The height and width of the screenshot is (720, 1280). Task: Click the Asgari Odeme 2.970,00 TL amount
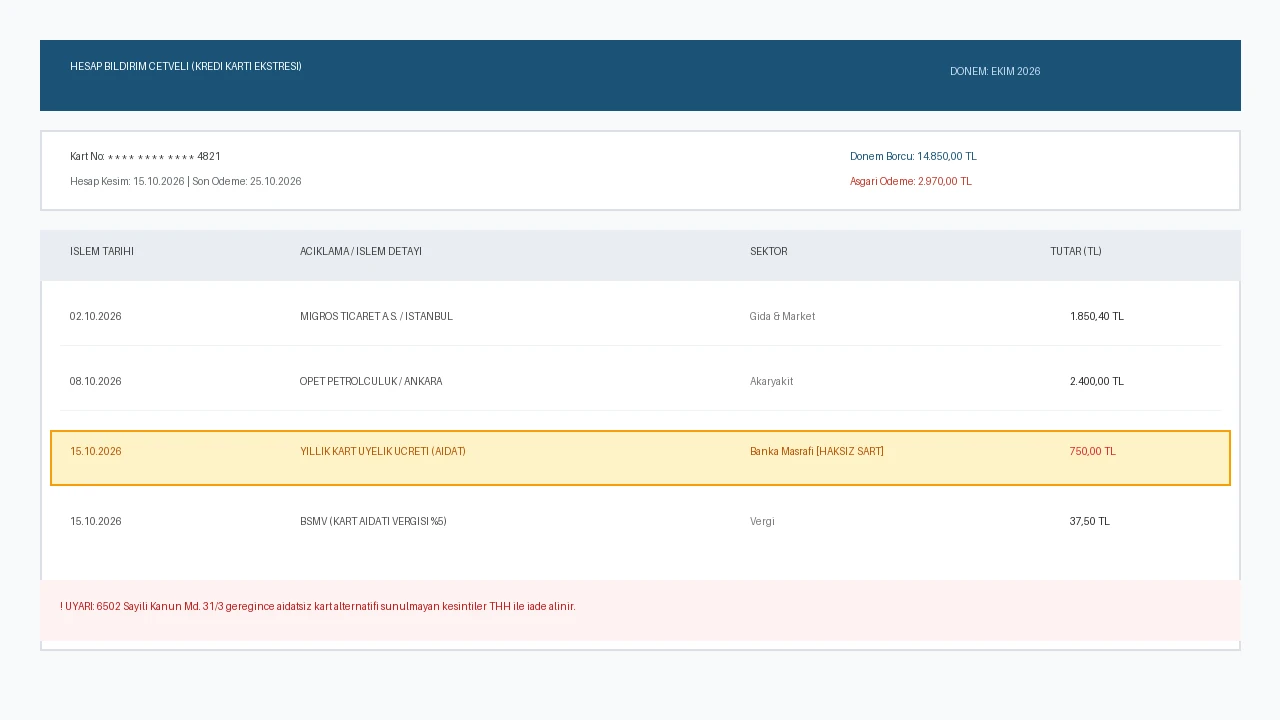[911, 182]
